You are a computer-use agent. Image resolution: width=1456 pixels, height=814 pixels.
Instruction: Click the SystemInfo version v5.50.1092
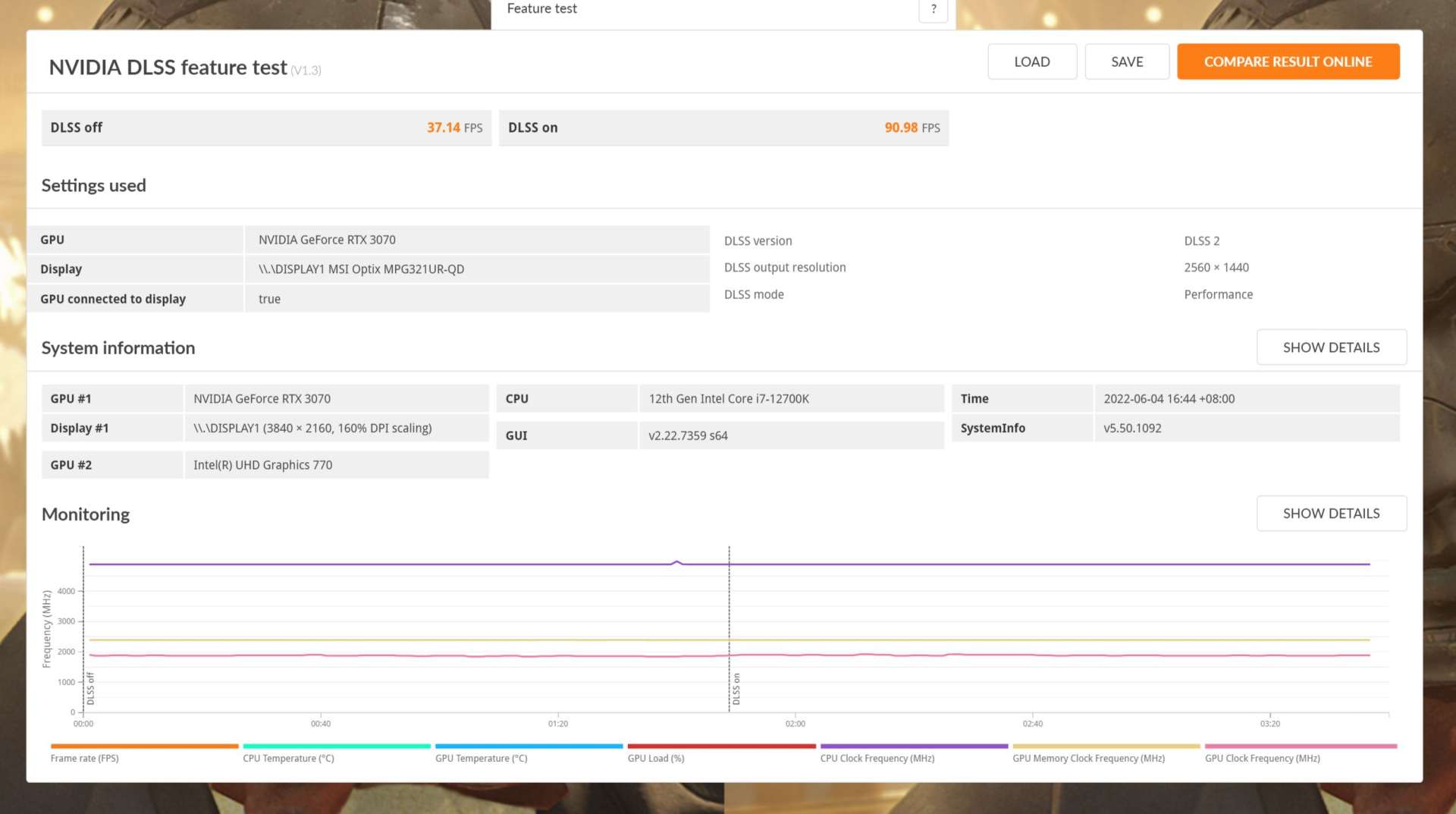point(1132,429)
